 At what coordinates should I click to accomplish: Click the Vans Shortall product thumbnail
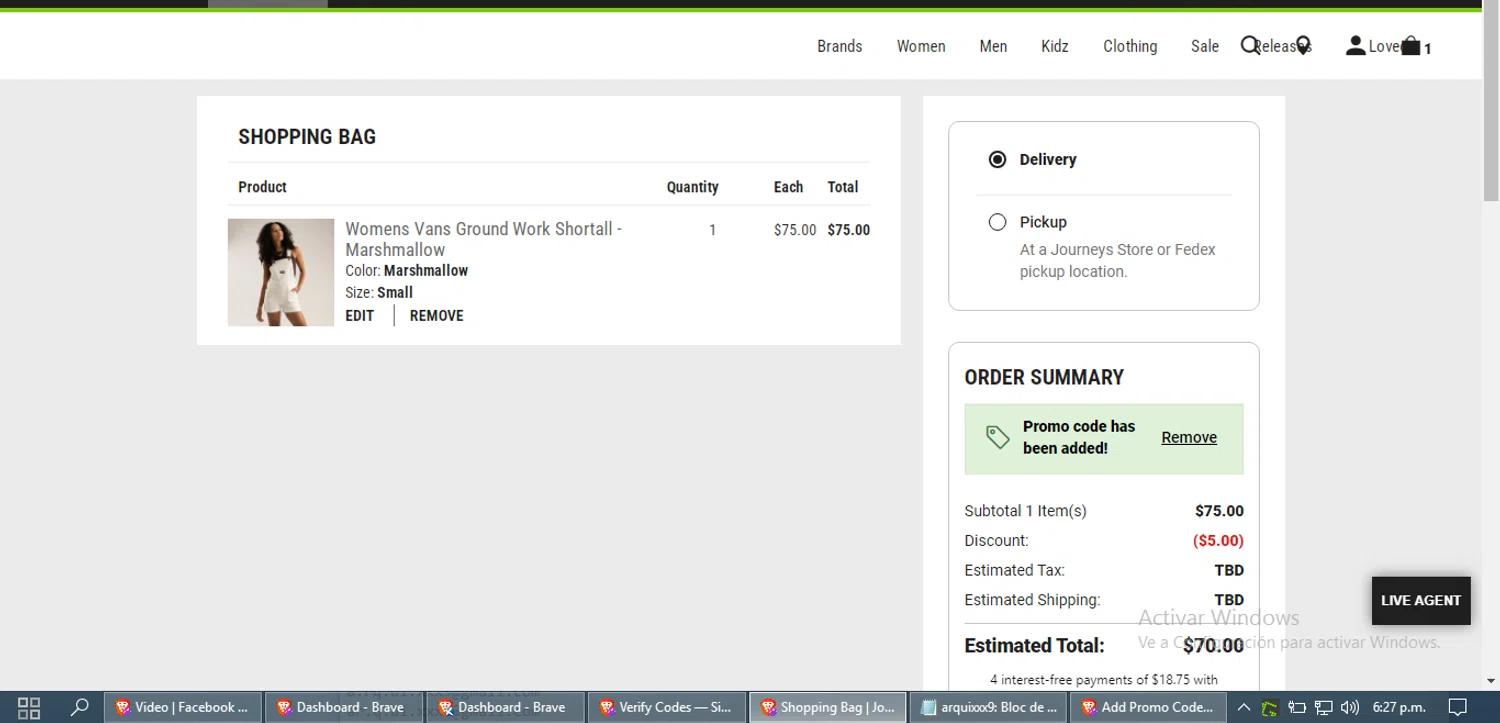[x=281, y=272]
